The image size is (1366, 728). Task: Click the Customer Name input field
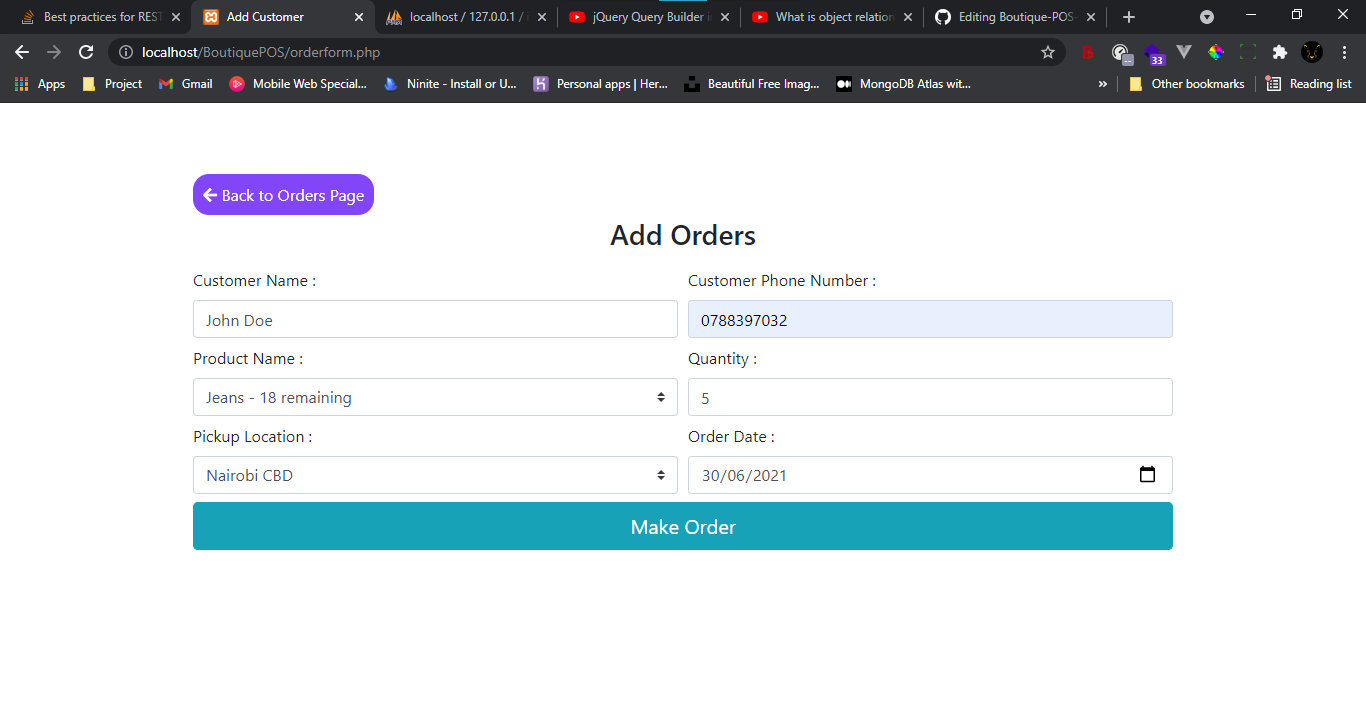pyautogui.click(x=435, y=319)
